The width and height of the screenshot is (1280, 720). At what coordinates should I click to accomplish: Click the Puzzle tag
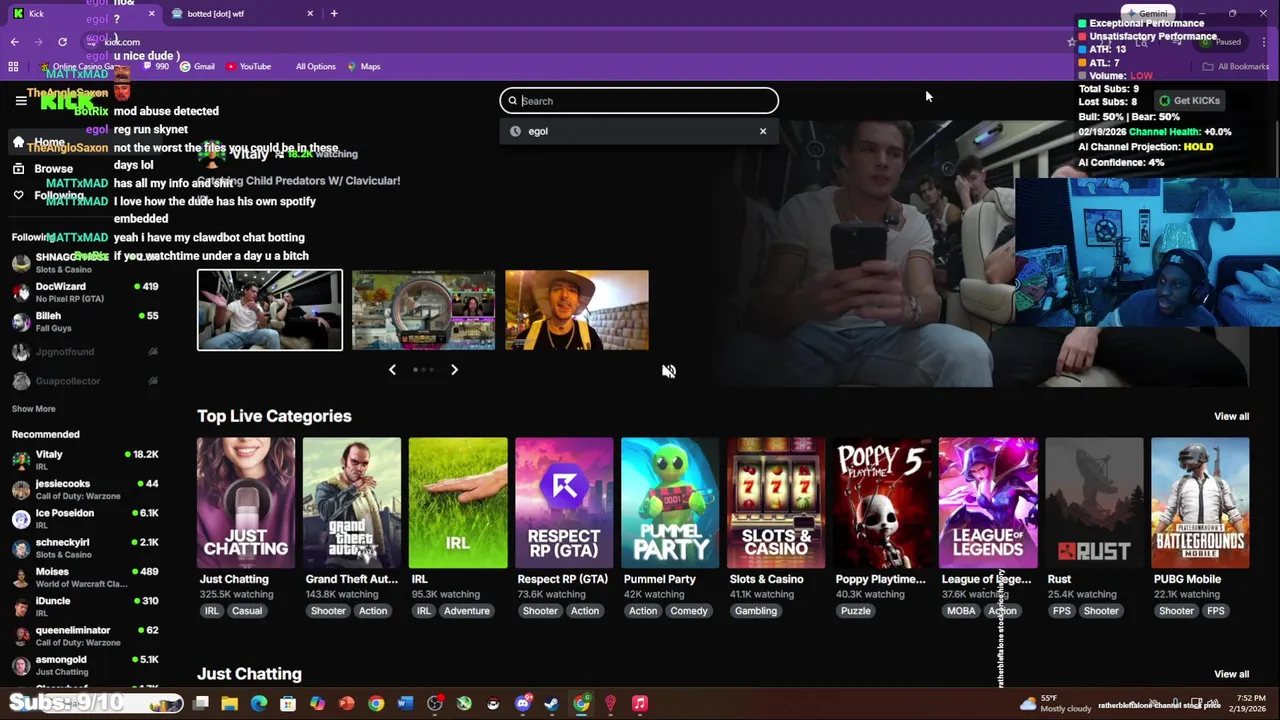pos(856,611)
